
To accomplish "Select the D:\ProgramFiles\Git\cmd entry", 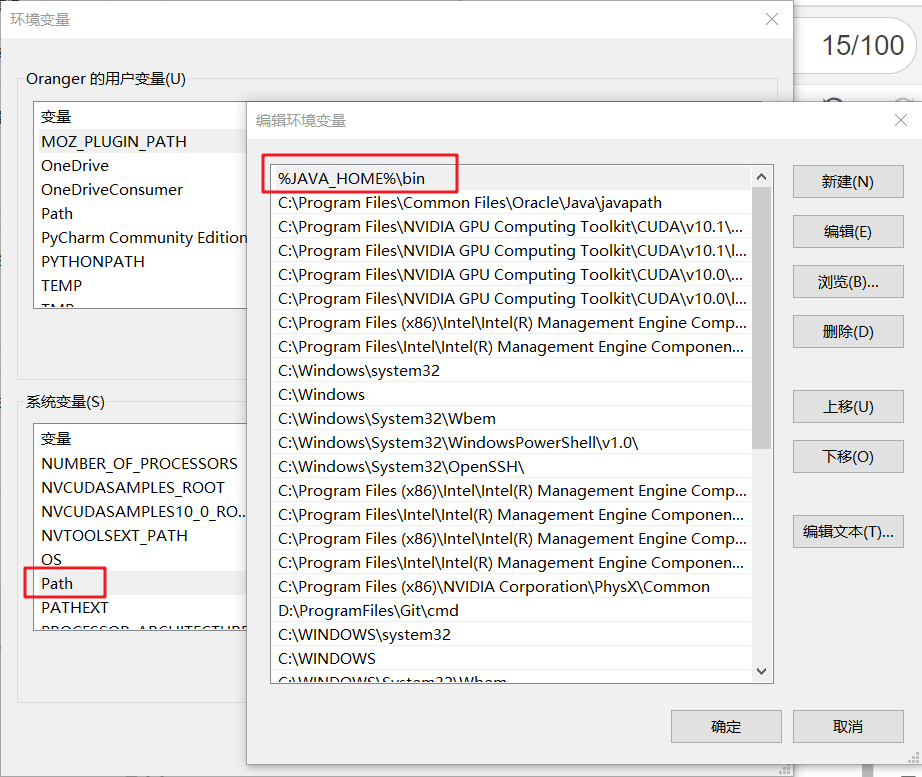I will (x=511, y=611).
